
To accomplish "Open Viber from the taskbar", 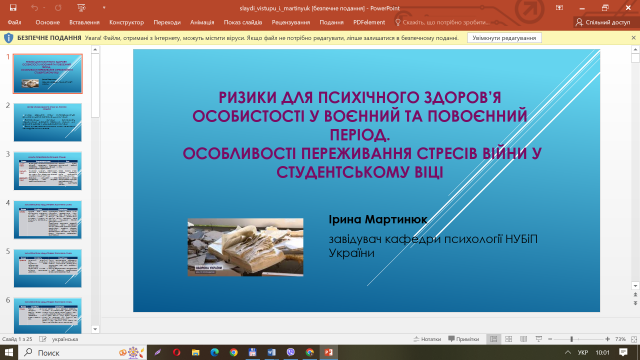I will tap(291, 352).
